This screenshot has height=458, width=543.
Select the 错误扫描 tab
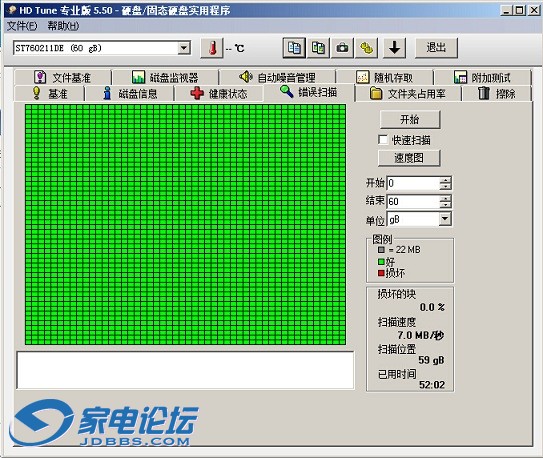[309, 92]
